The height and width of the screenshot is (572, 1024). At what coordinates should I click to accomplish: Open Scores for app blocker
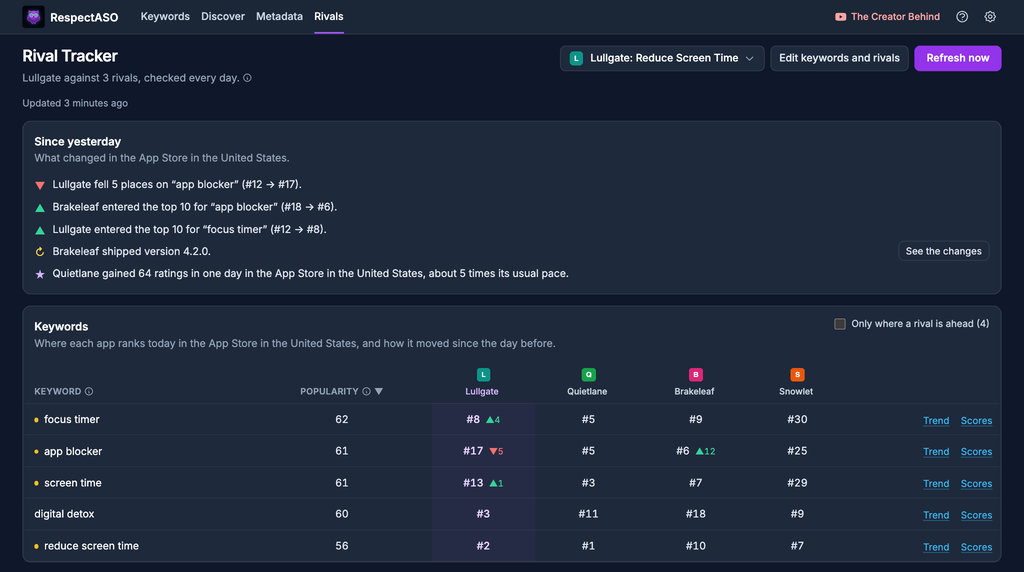(x=976, y=451)
